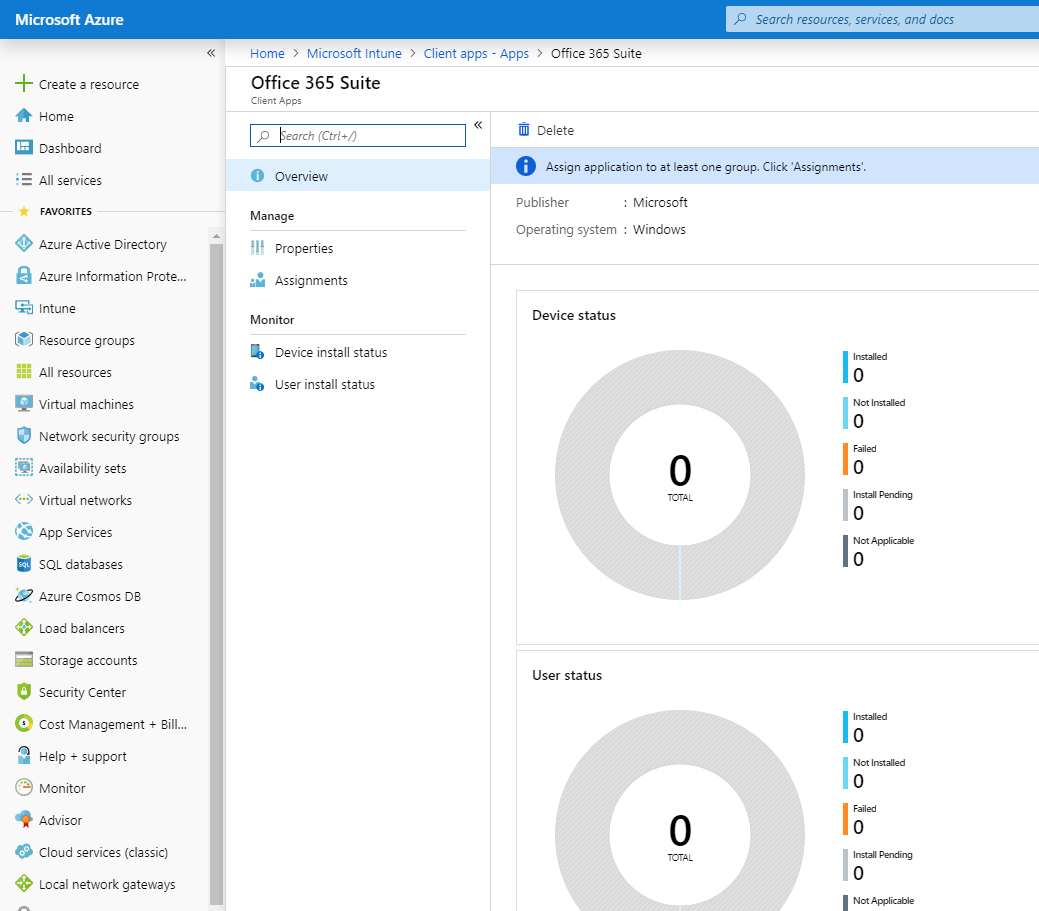Click the Virtual machines icon
This screenshot has width=1039, height=911.
[x=24, y=404]
